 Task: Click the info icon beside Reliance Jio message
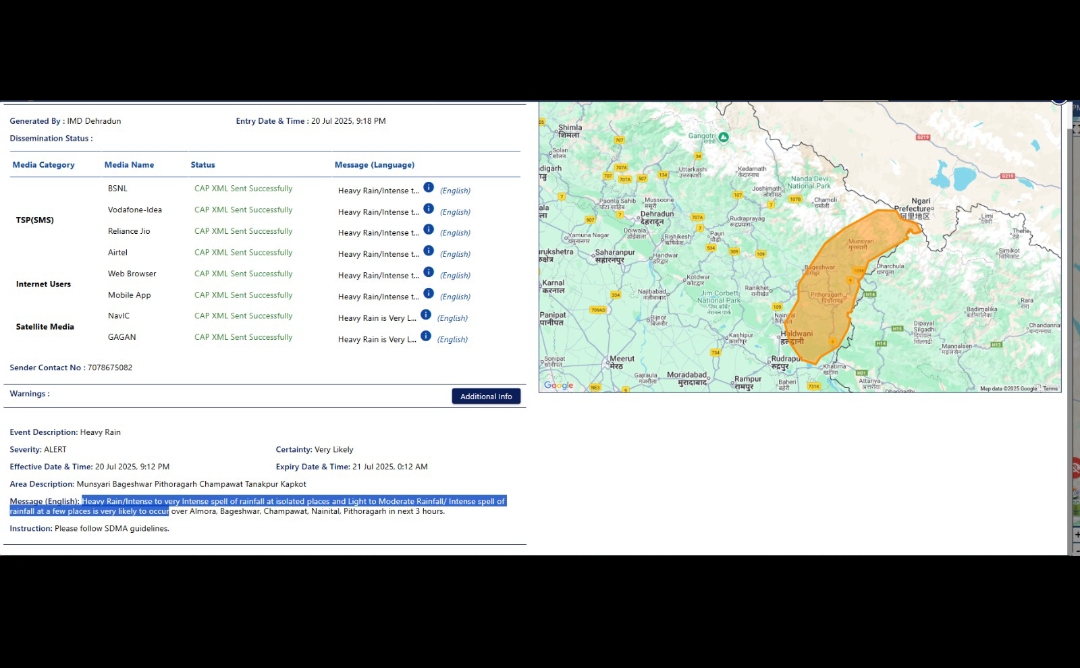pos(428,230)
